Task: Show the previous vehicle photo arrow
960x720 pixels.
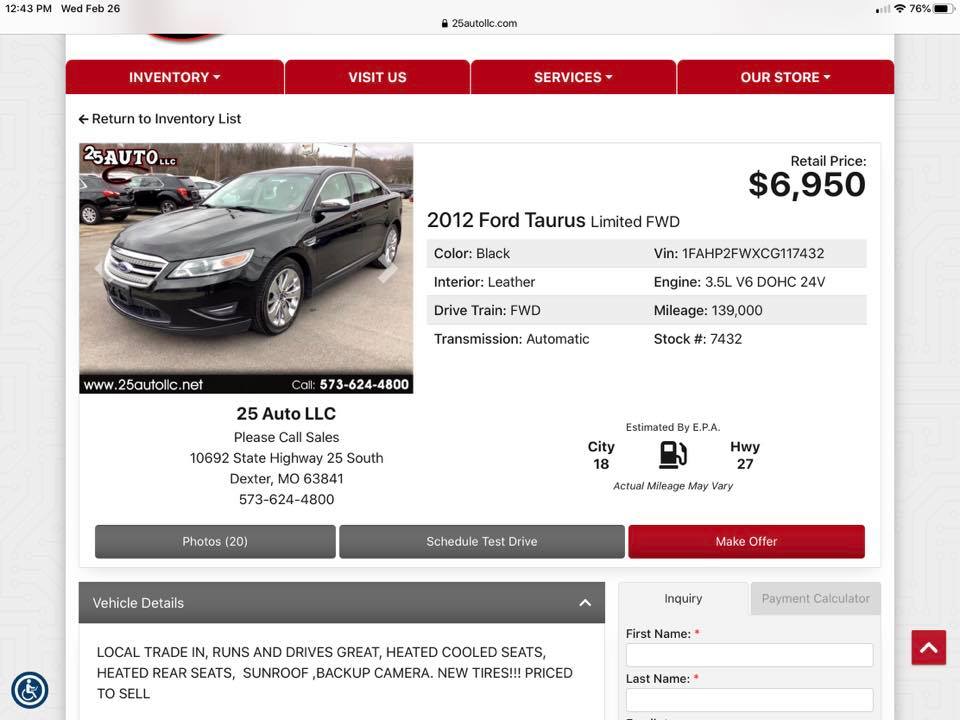Action: (x=101, y=269)
